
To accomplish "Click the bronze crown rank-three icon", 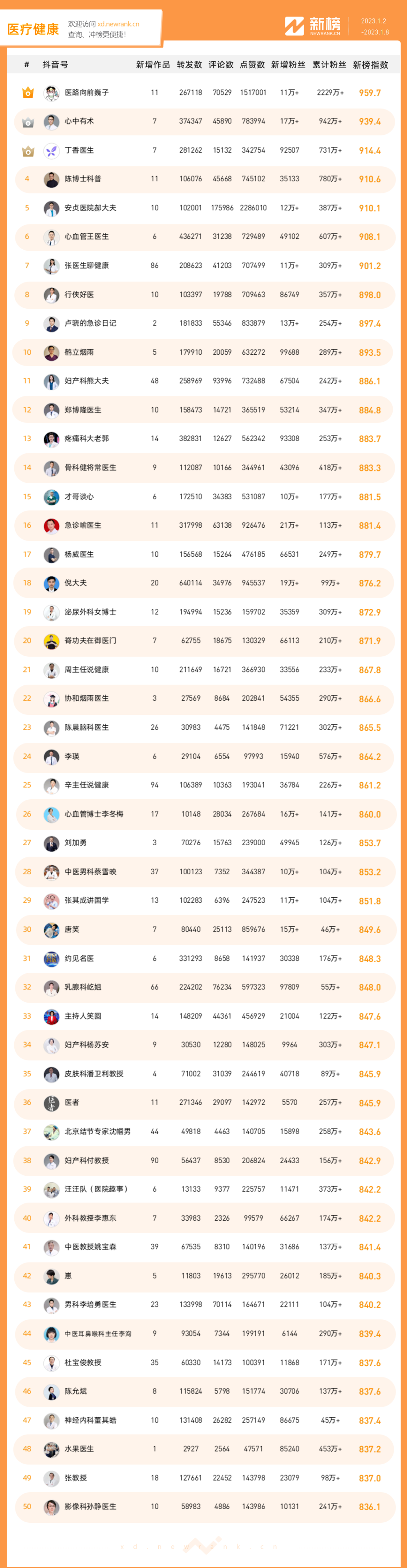I will point(28,151).
